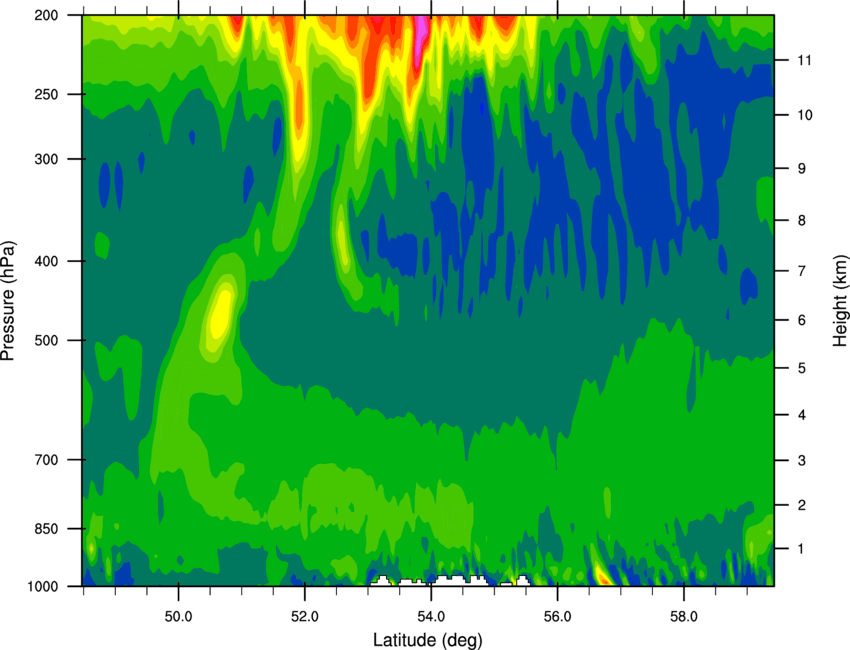The image size is (850, 650).
Task: Click the 3 km height label
Action: (x=801, y=460)
